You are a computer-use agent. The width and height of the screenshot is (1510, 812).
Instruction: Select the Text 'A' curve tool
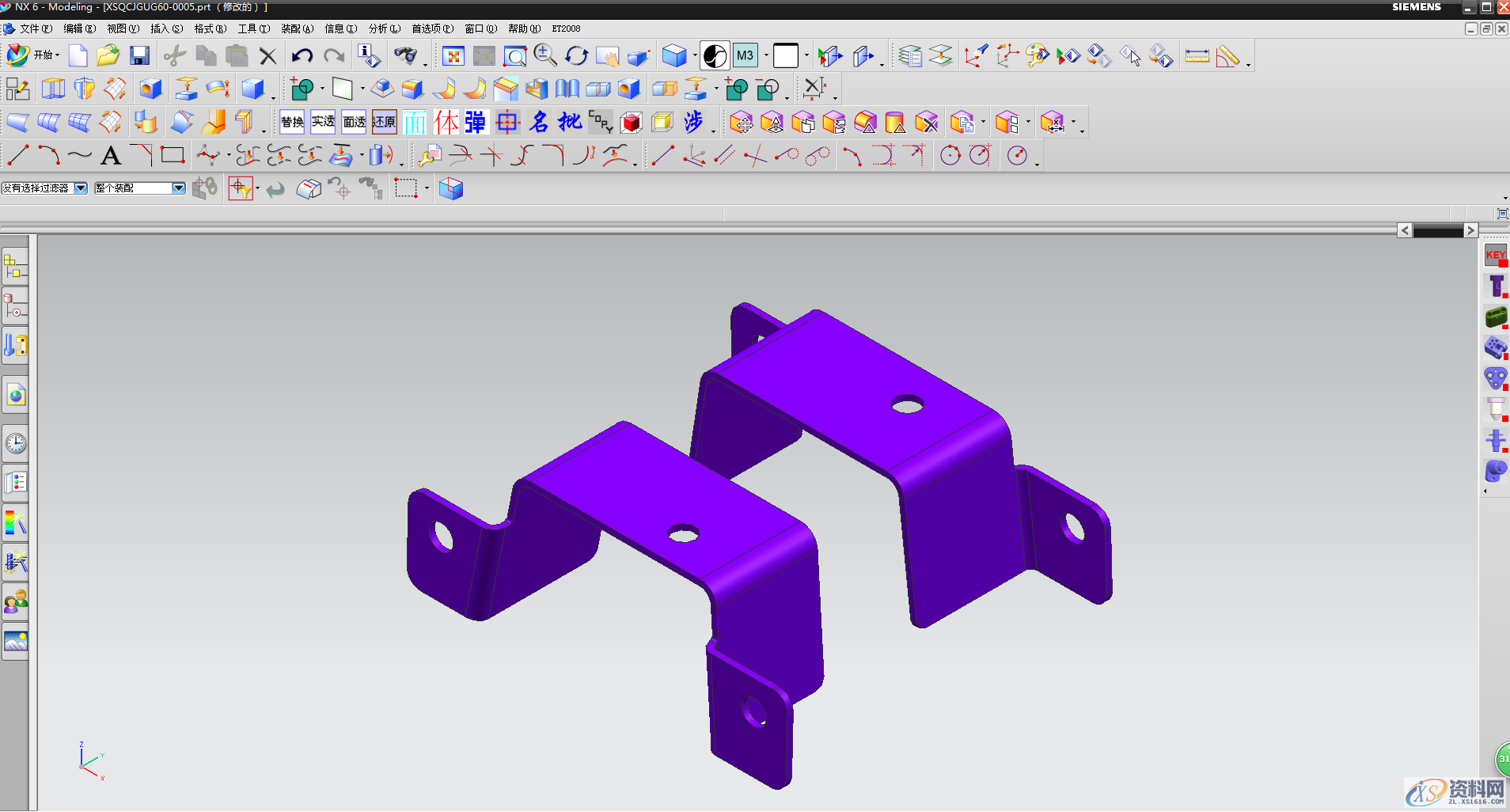(x=111, y=156)
